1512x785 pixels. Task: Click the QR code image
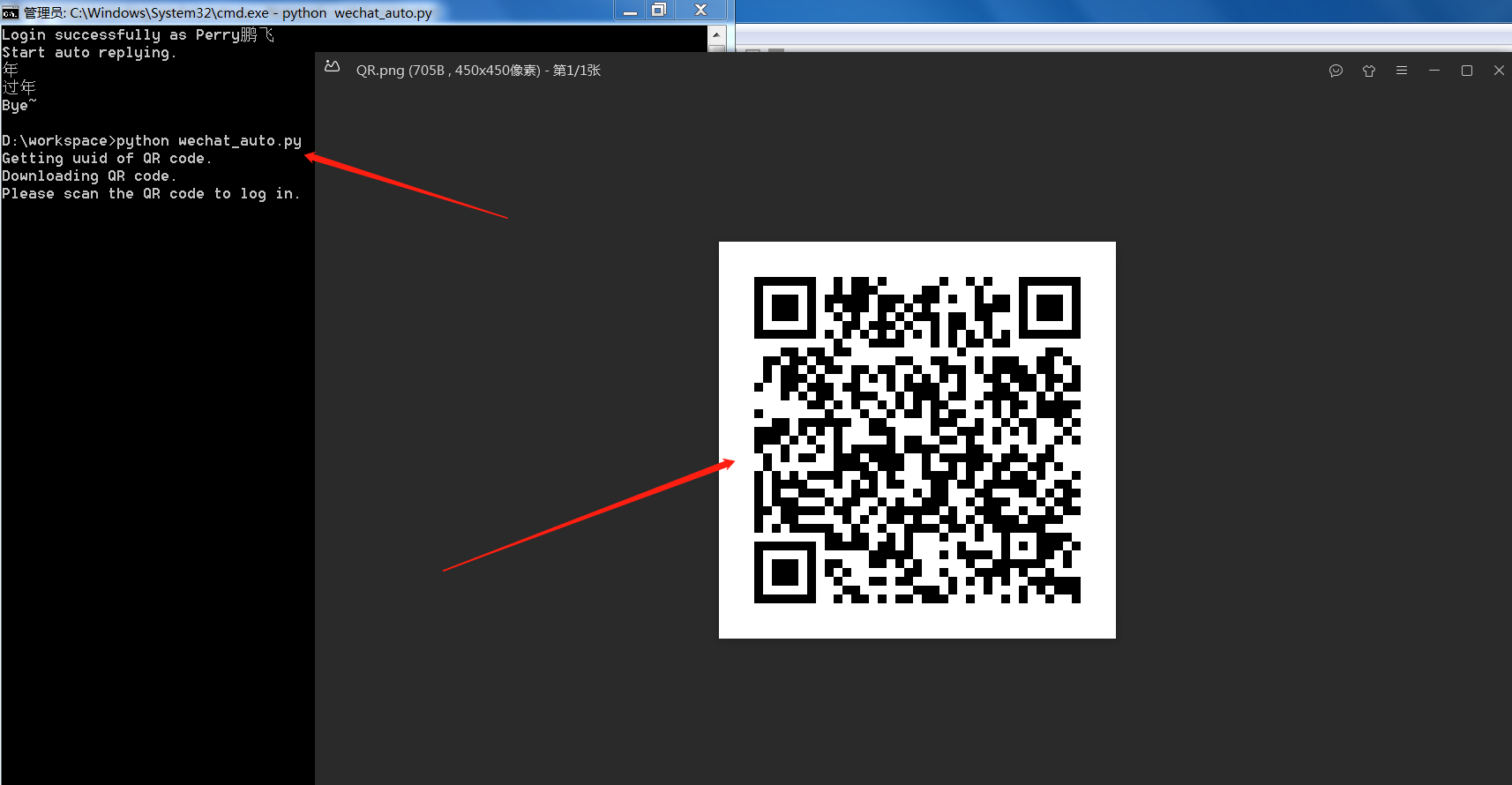click(x=917, y=440)
